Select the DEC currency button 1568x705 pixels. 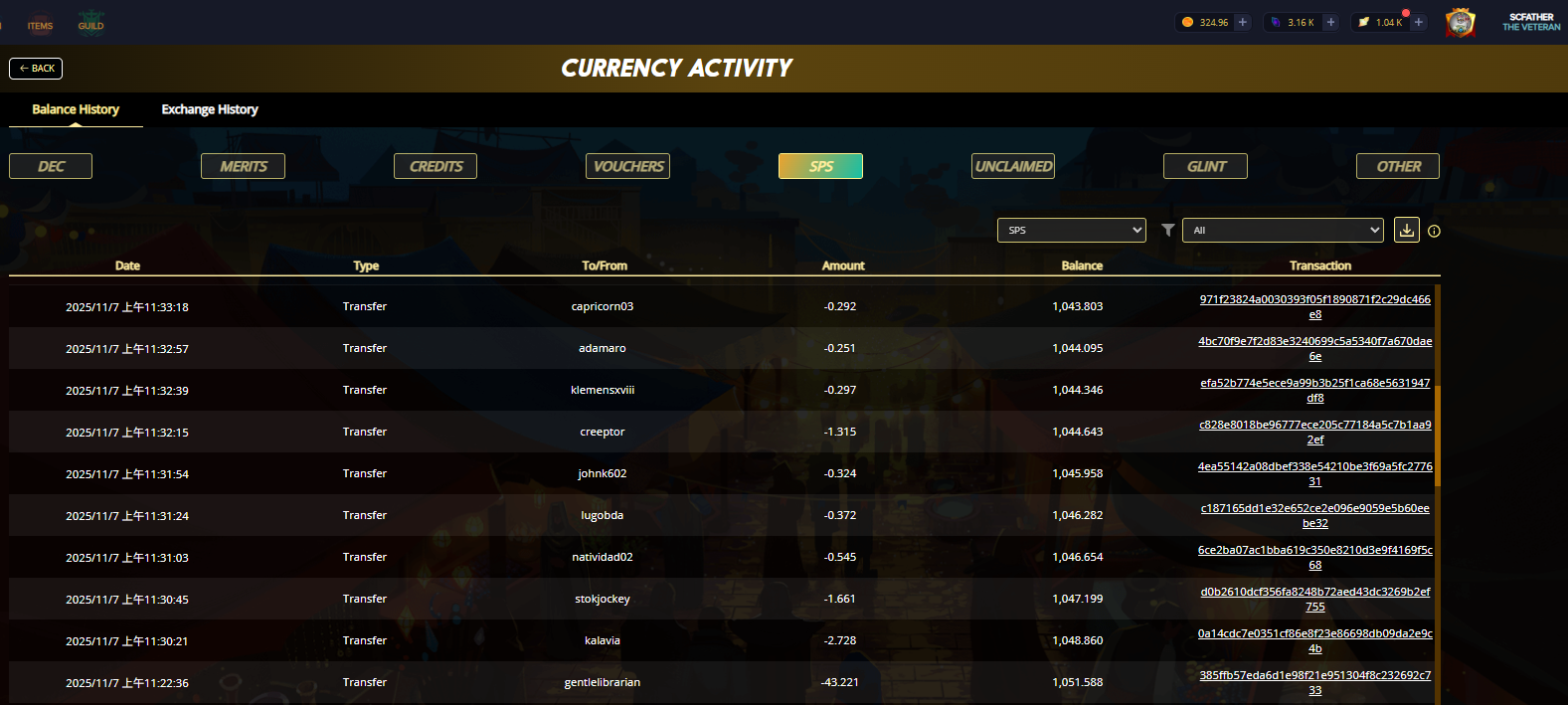tap(51, 166)
